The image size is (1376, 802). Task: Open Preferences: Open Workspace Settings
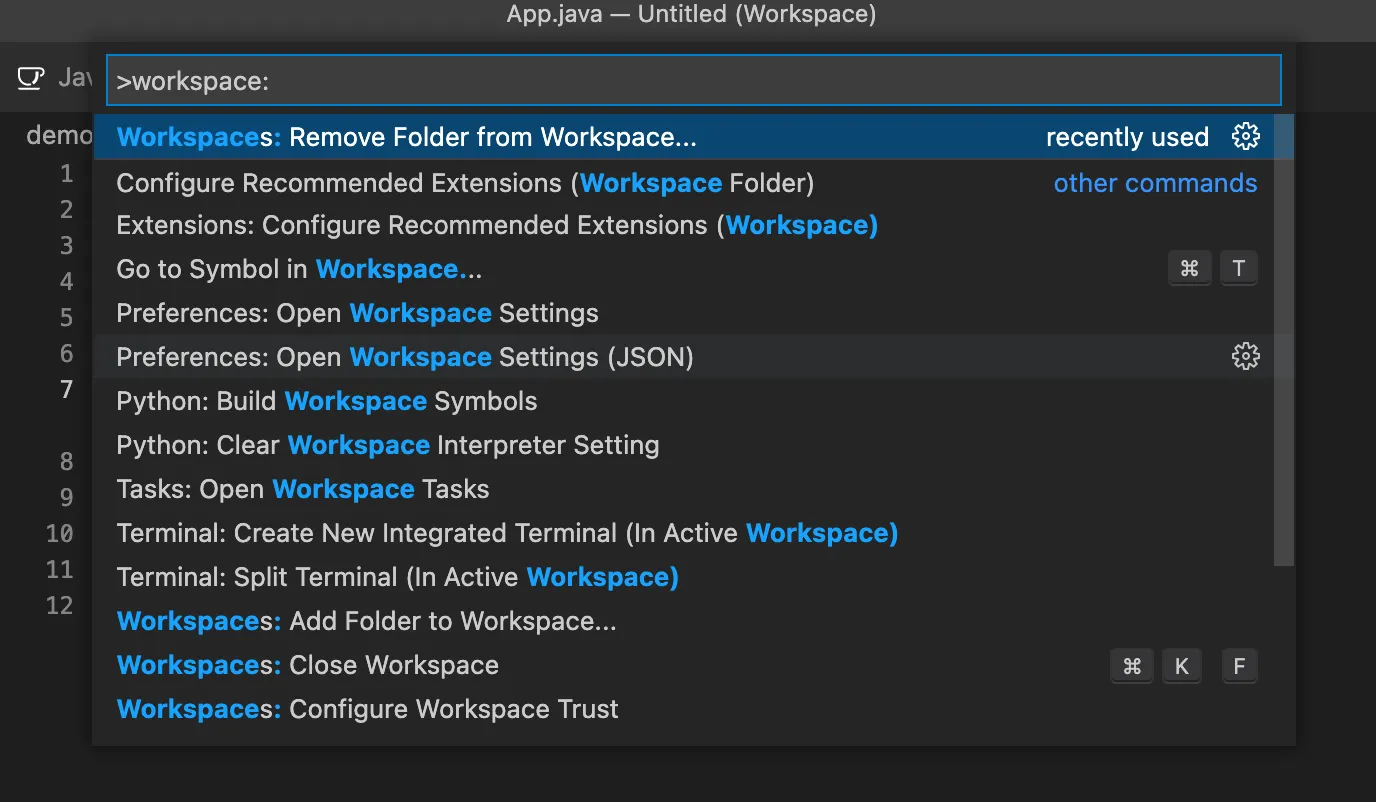[x=357, y=313]
